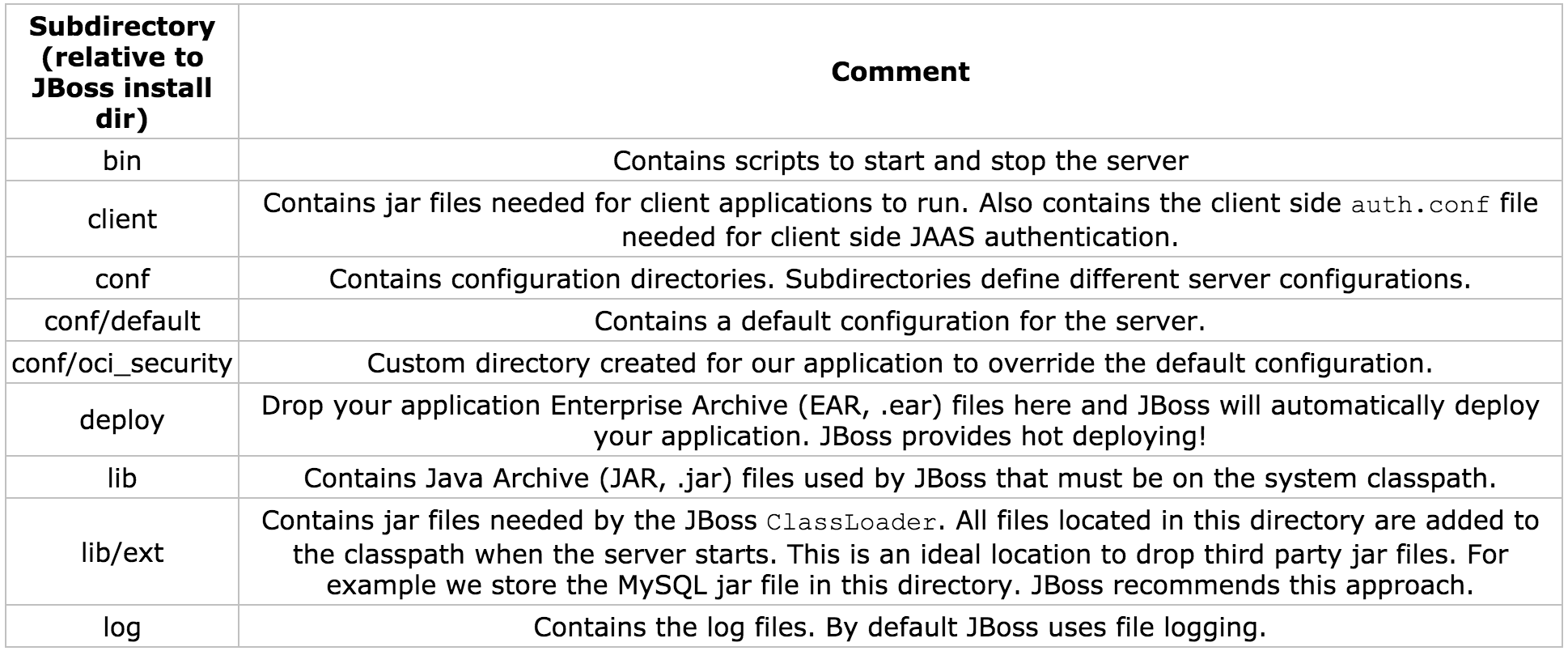Select the deploy subdirectory cell
The image size is (1568, 651).
click(x=122, y=419)
